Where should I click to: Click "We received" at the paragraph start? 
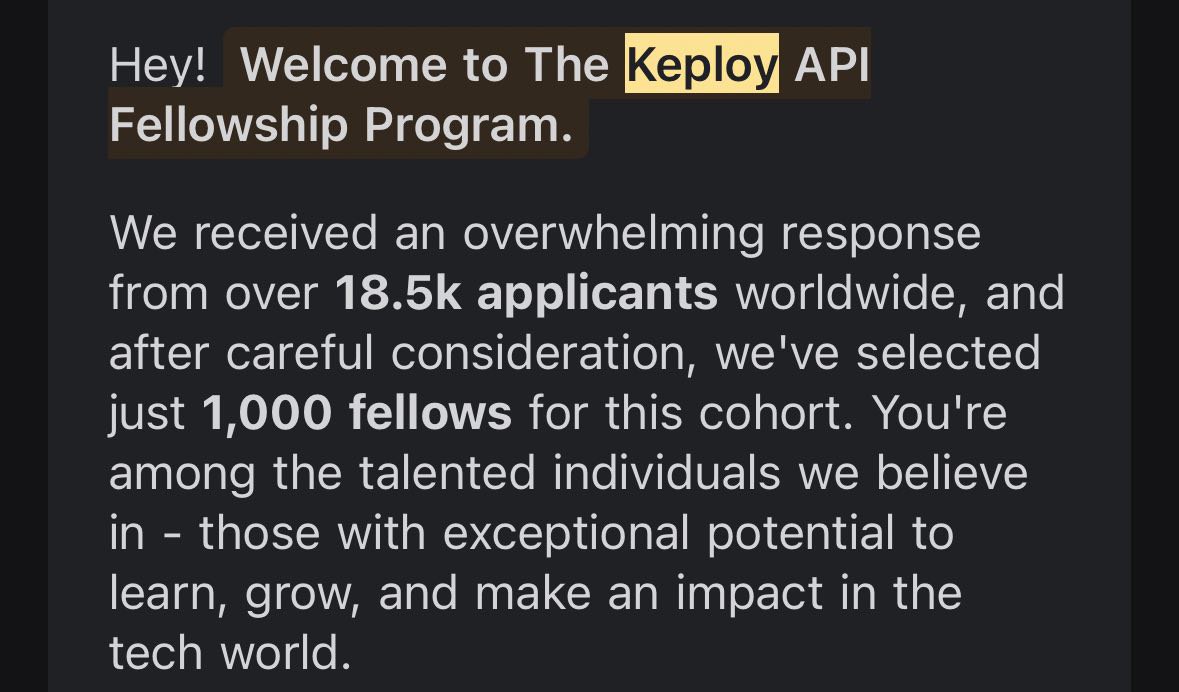tap(244, 234)
